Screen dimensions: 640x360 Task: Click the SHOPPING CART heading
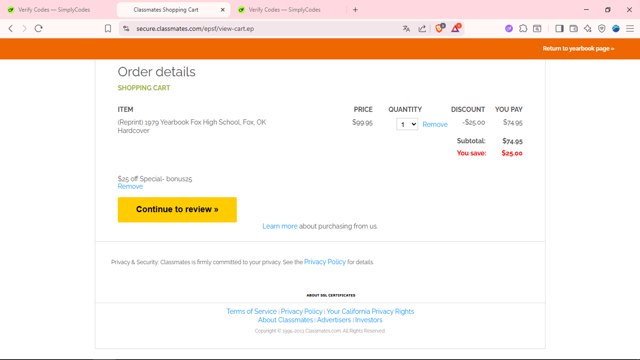[x=144, y=88]
